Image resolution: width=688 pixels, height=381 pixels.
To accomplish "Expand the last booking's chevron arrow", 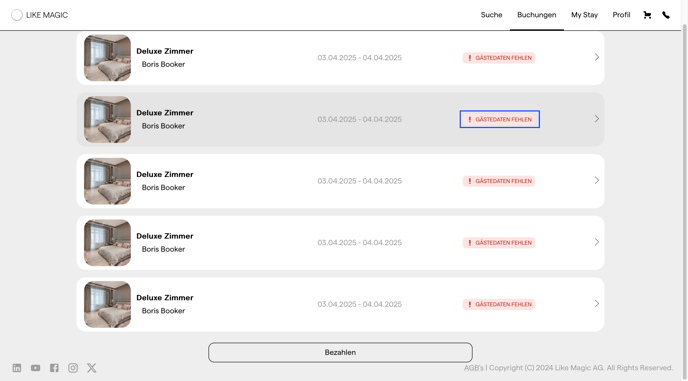I will [x=597, y=304].
